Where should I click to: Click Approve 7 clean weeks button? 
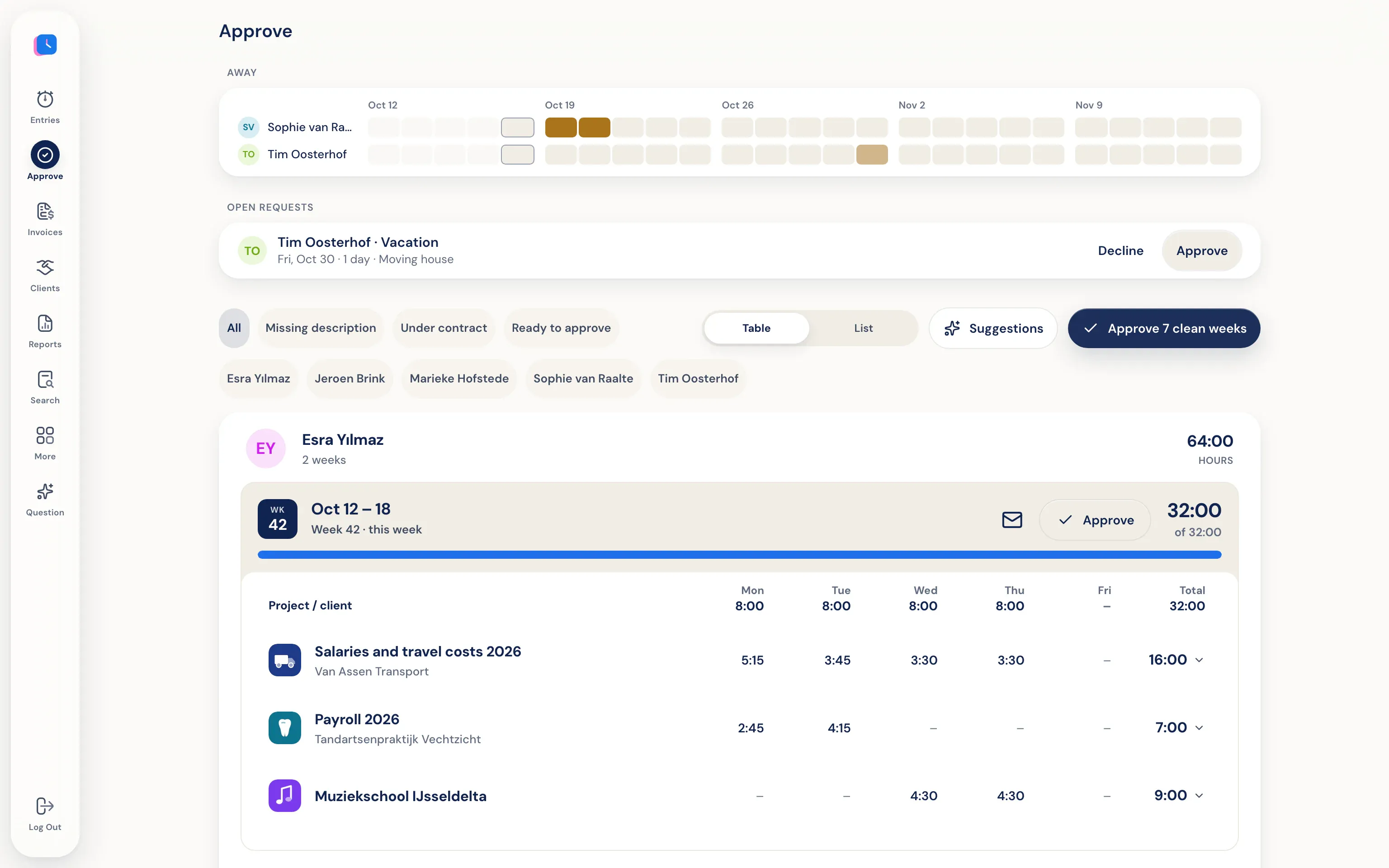pos(1163,328)
